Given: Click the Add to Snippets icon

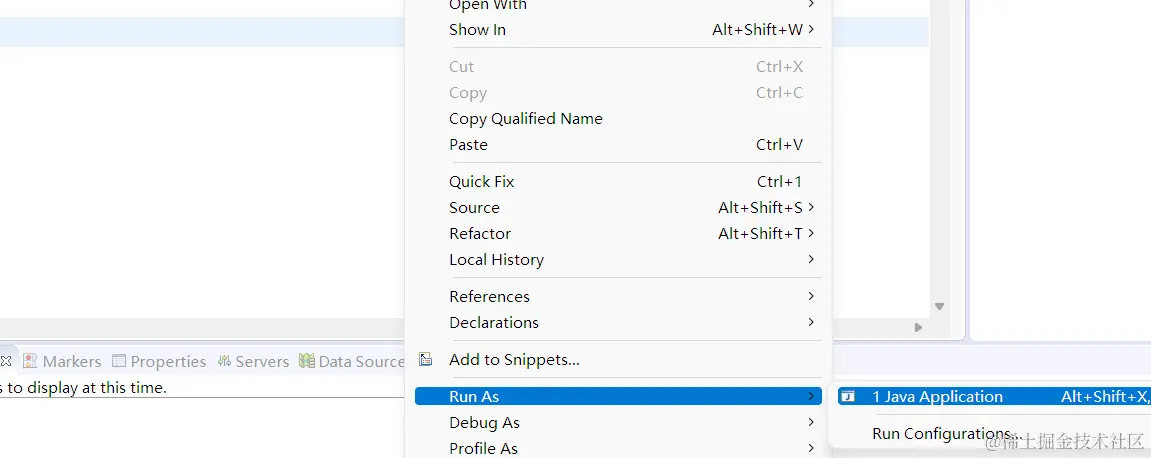Looking at the screenshot, I should [426, 359].
